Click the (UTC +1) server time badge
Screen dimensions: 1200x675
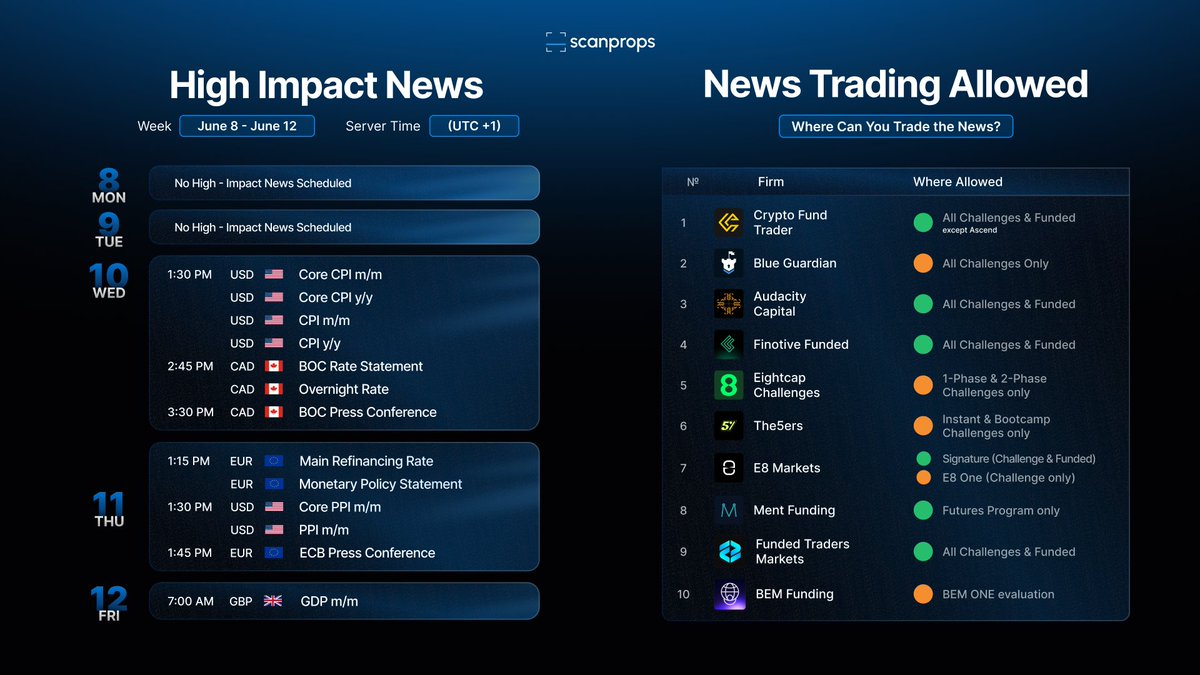pyautogui.click(x=475, y=126)
